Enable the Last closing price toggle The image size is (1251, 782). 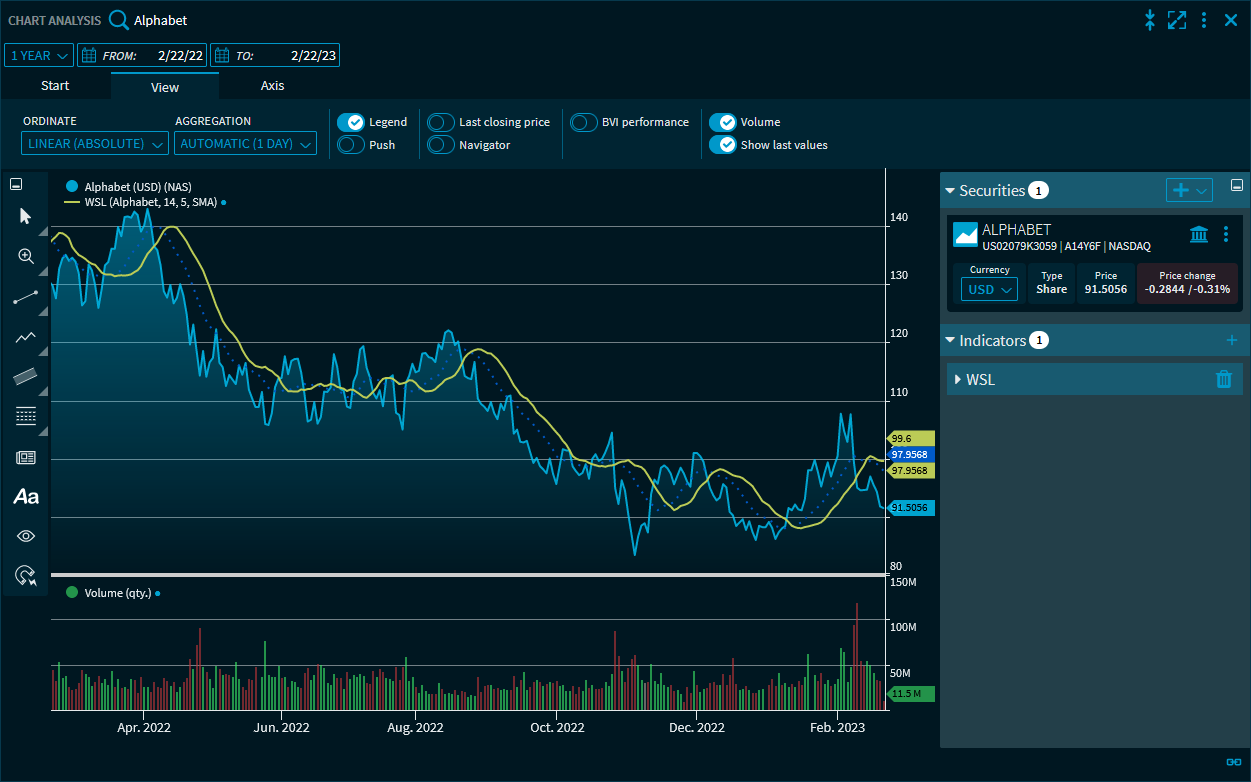(x=441, y=122)
